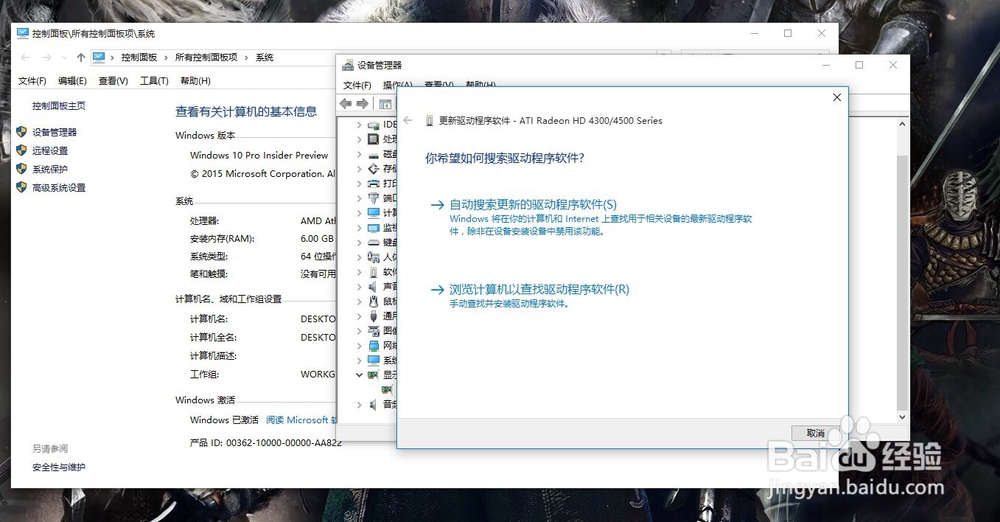Collapse the display adapters category

(359, 375)
